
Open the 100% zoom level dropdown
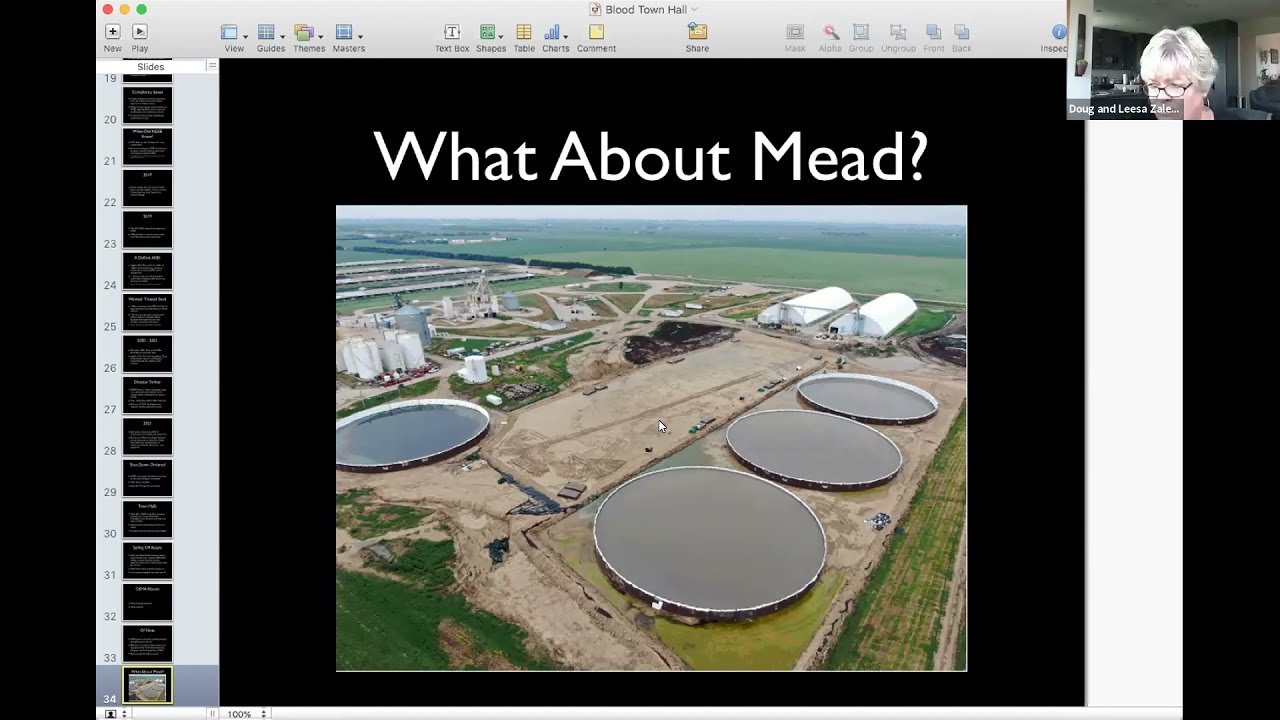tap(247, 714)
